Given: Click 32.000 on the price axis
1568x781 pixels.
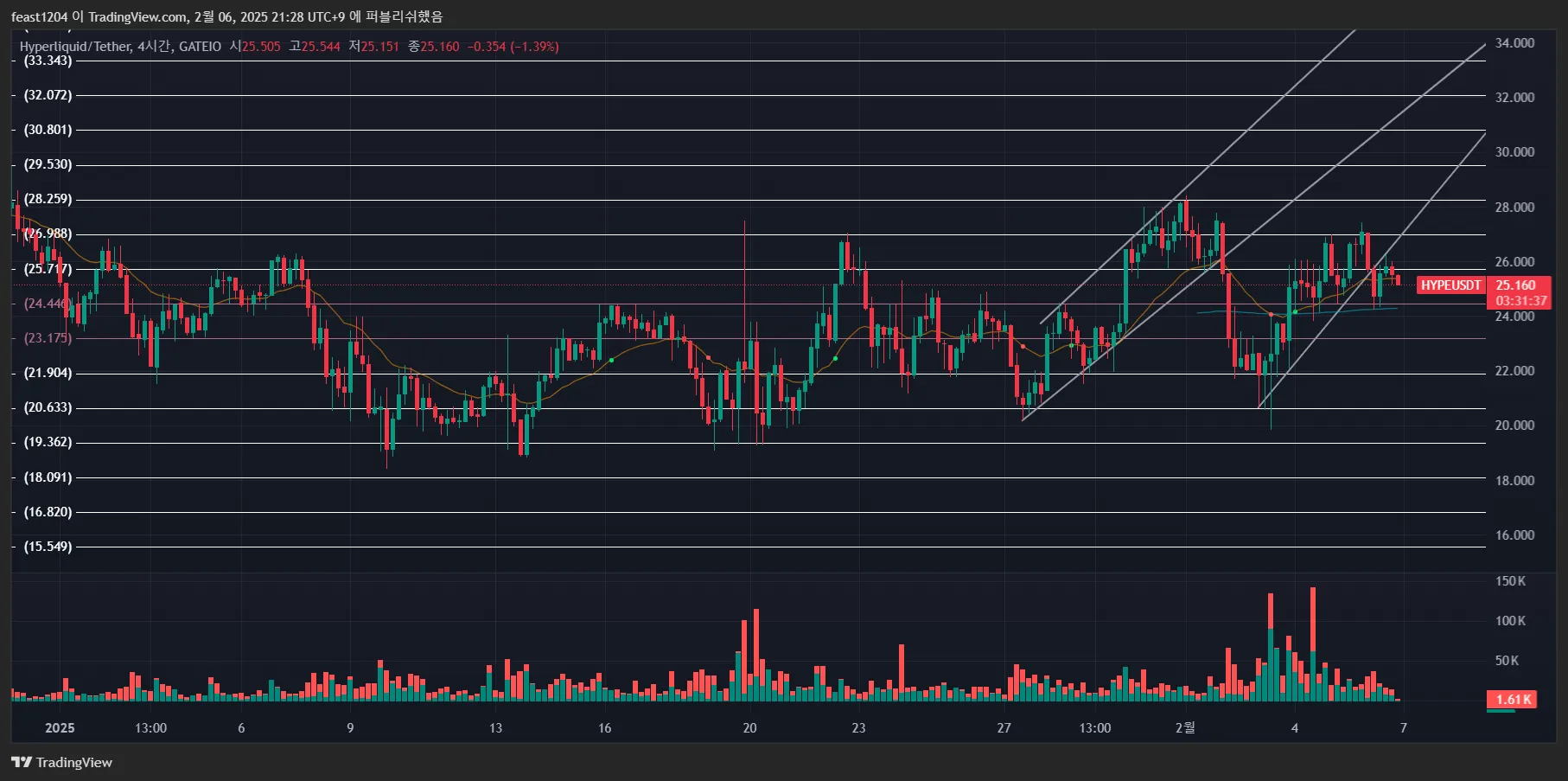Looking at the screenshot, I should point(1514,98).
